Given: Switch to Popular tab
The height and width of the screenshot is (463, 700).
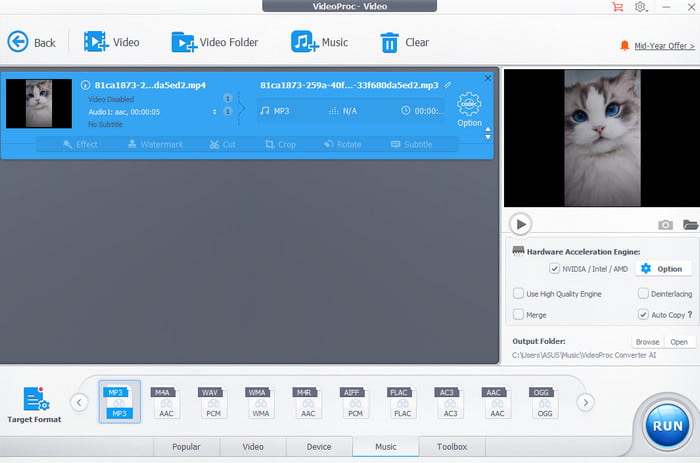Looking at the screenshot, I should pos(186,446).
